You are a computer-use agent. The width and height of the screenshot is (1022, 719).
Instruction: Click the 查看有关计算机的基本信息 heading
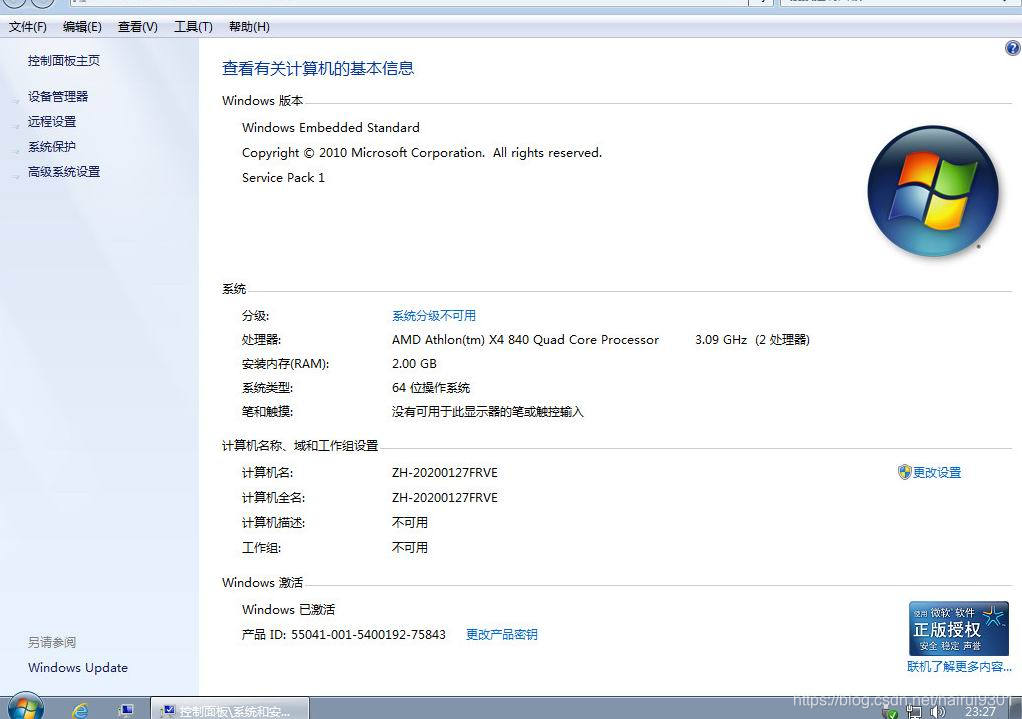(318, 68)
